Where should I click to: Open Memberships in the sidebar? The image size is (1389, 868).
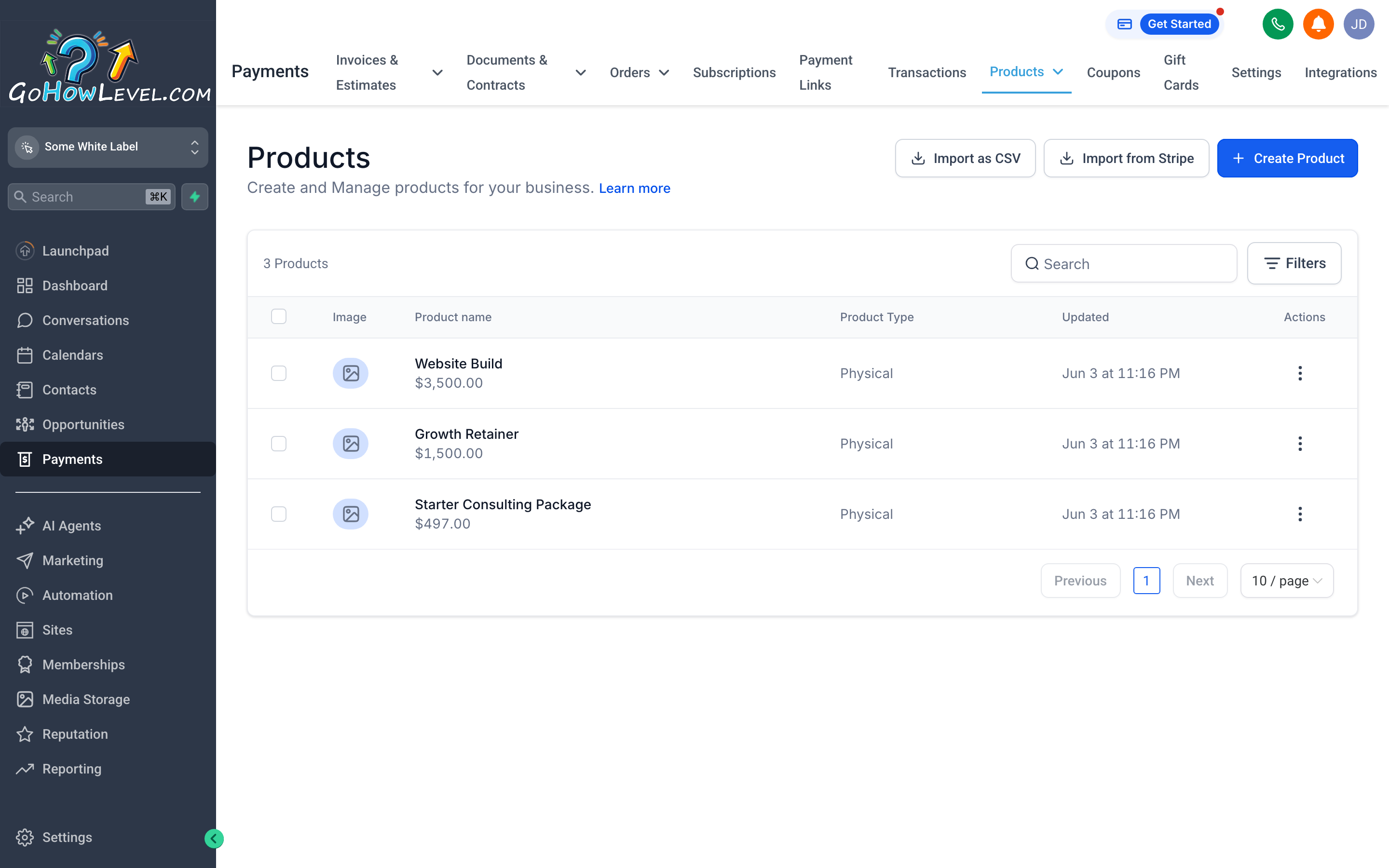[x=108, y=665]
